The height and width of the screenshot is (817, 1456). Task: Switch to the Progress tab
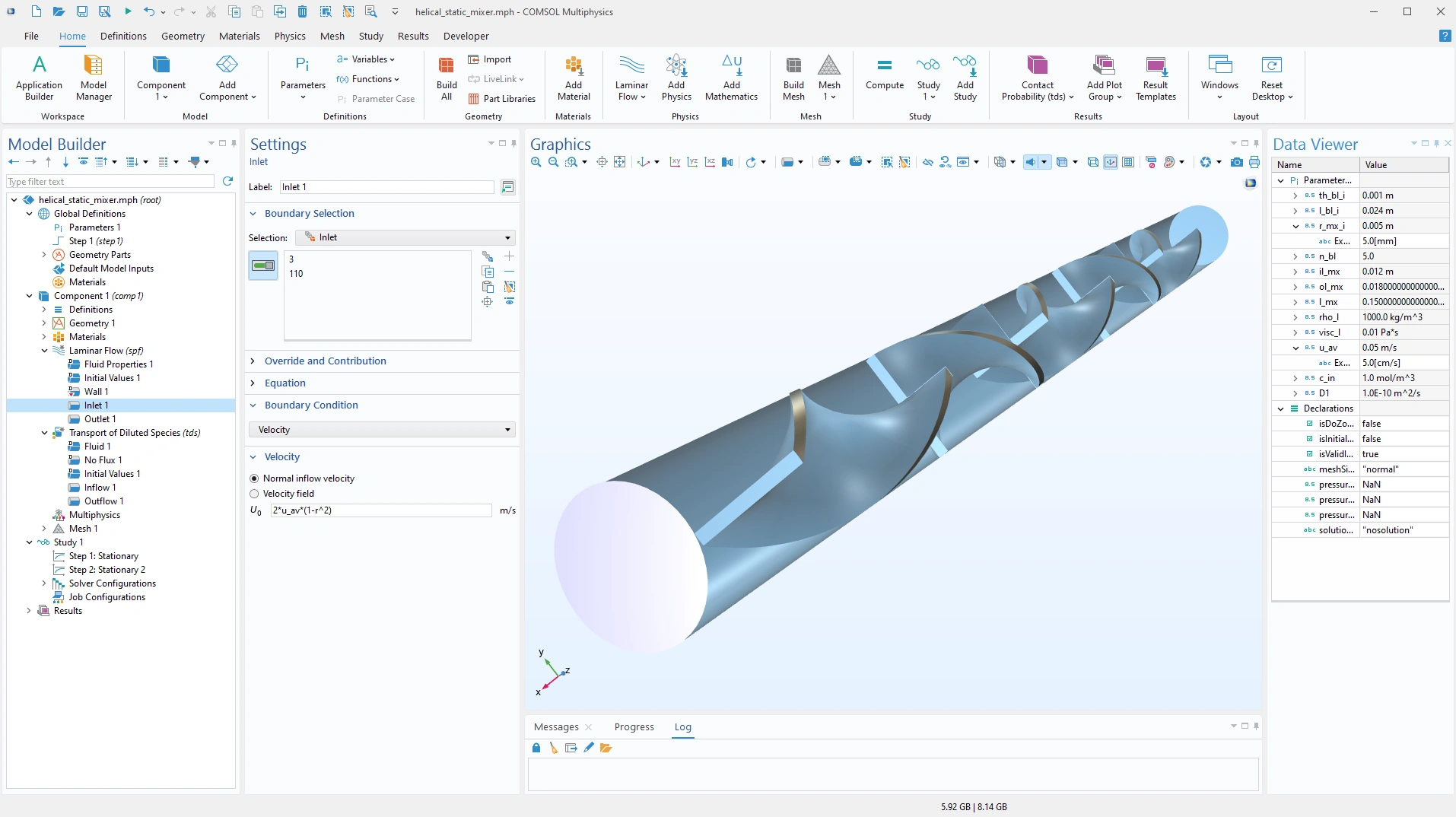634,727
